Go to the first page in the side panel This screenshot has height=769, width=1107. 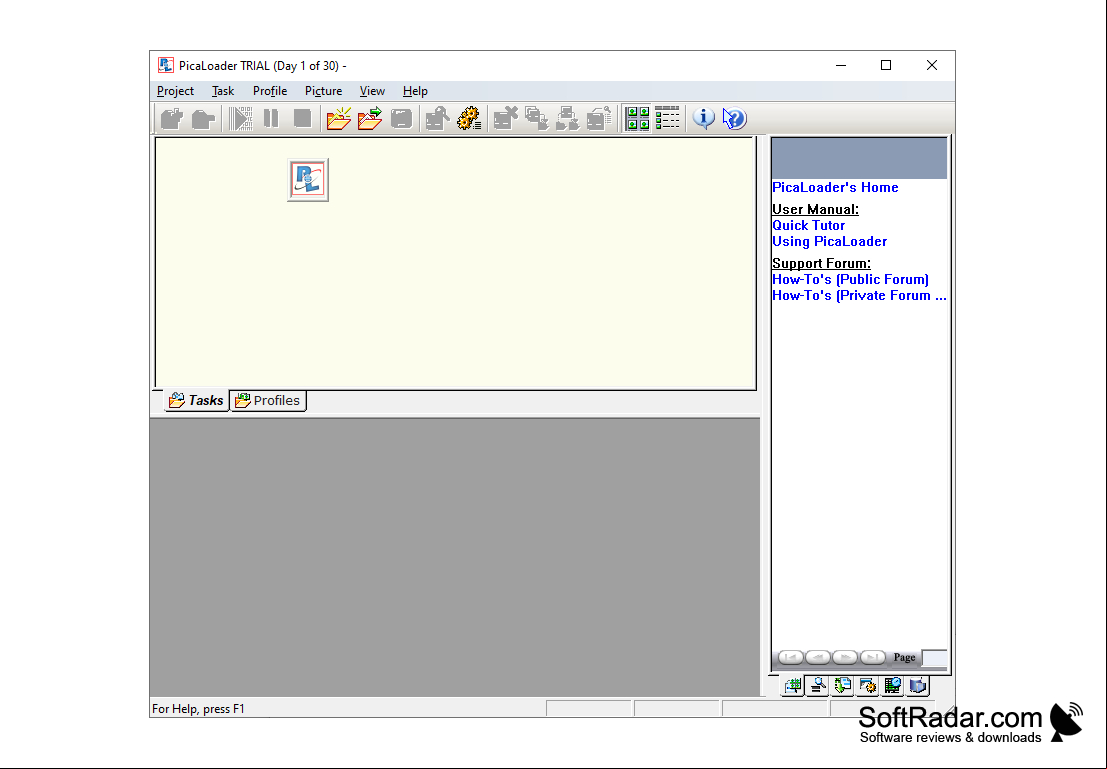click(791, 657)
